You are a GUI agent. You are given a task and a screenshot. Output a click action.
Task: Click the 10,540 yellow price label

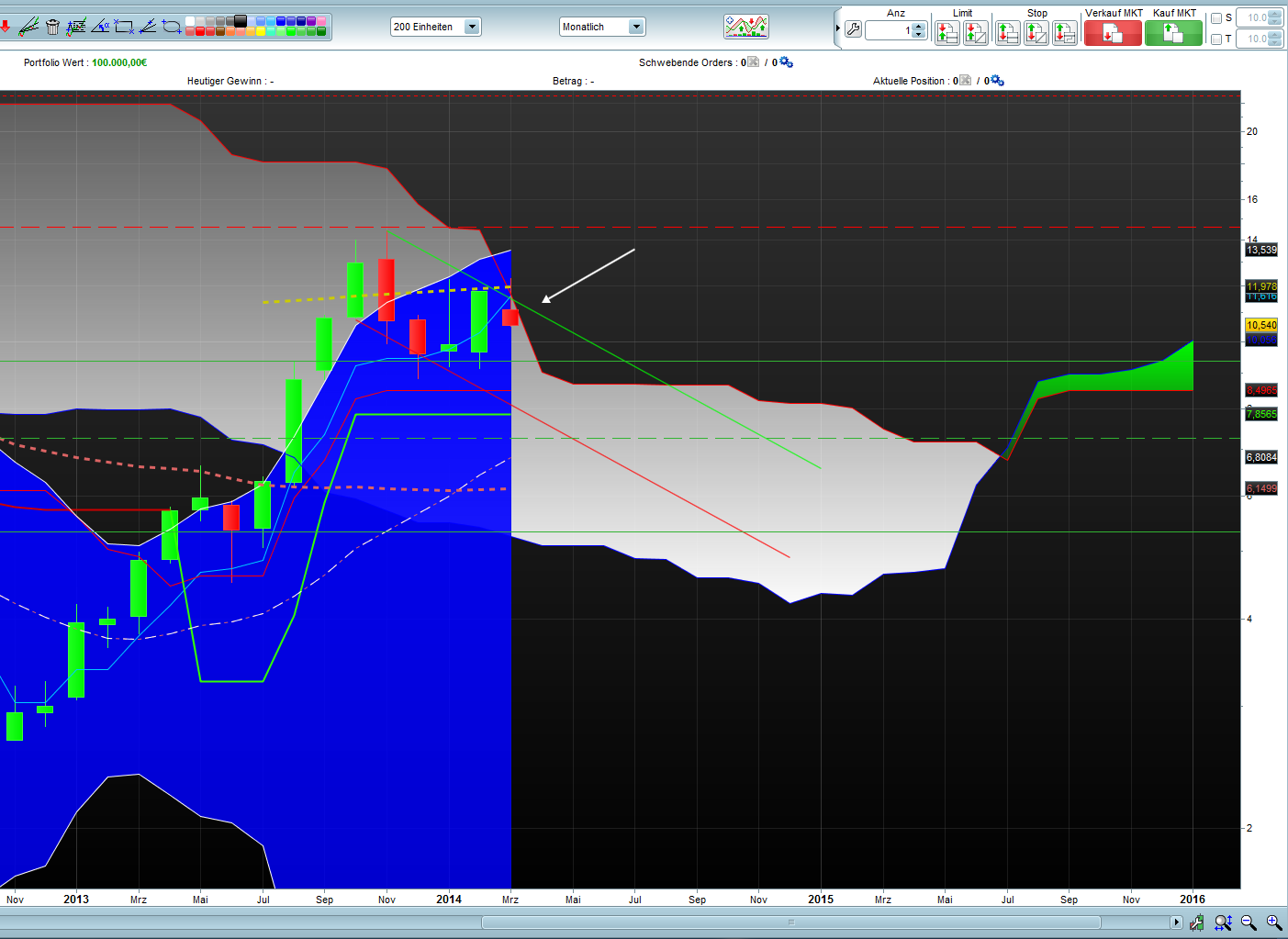click(x=1261, y=325)
